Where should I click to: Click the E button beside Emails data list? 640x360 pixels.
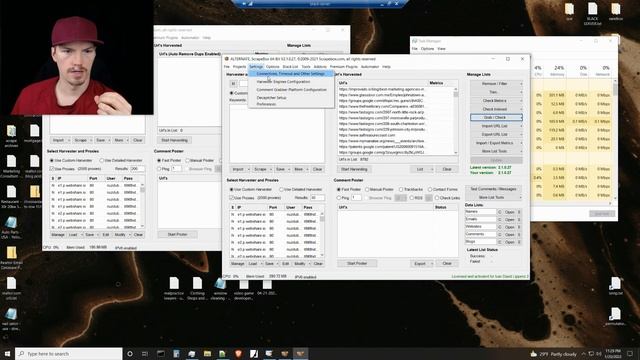[519, 220]
